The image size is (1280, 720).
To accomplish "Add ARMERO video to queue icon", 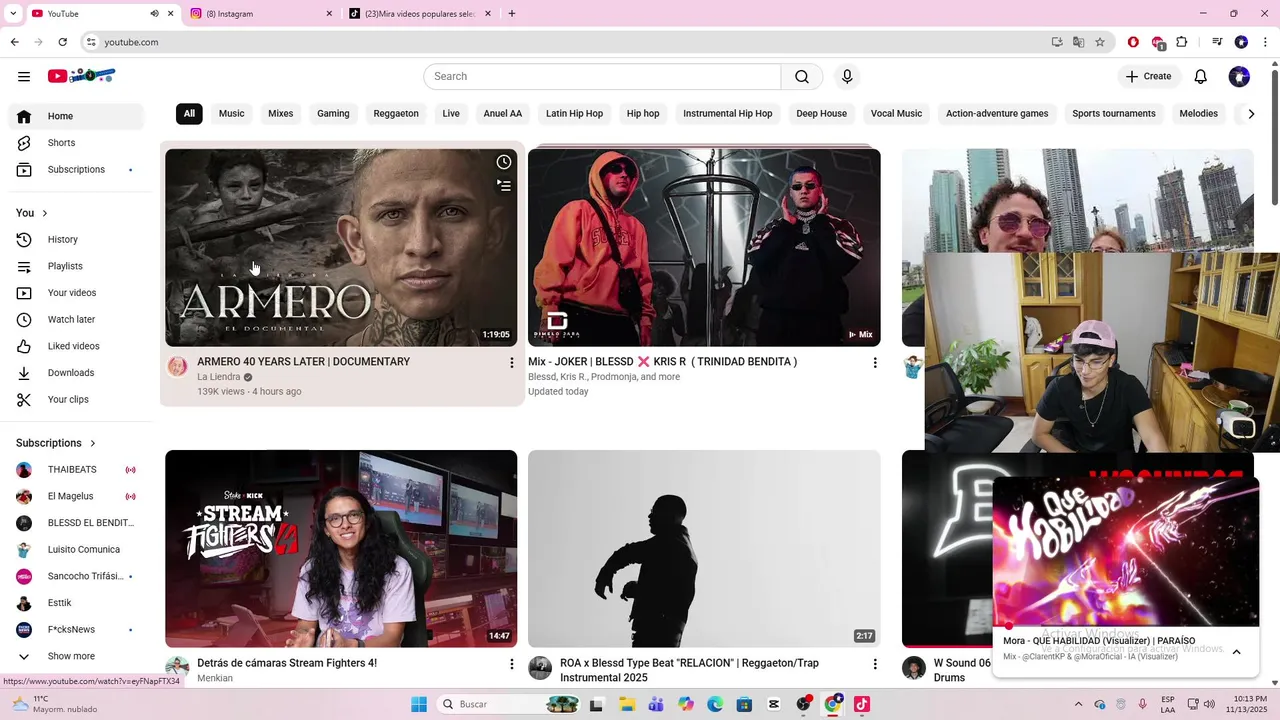I will pos(504,185).
